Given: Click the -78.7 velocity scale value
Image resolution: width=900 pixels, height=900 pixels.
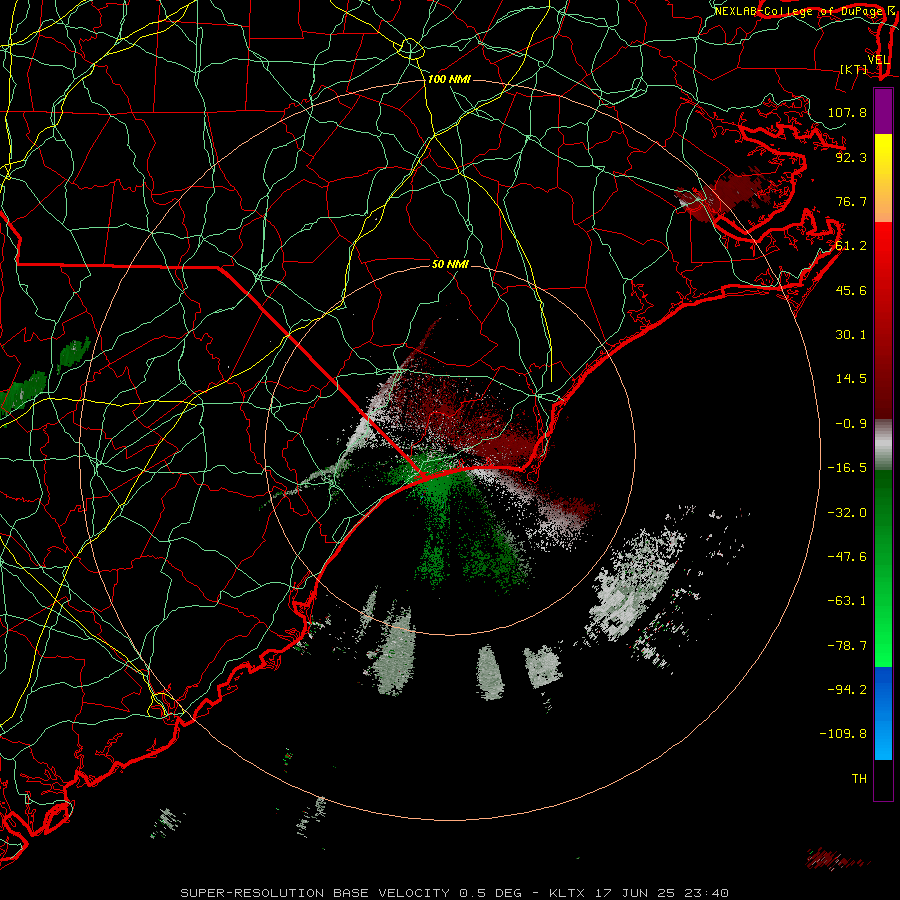Looking at the screenshot, I should [847, 646].
